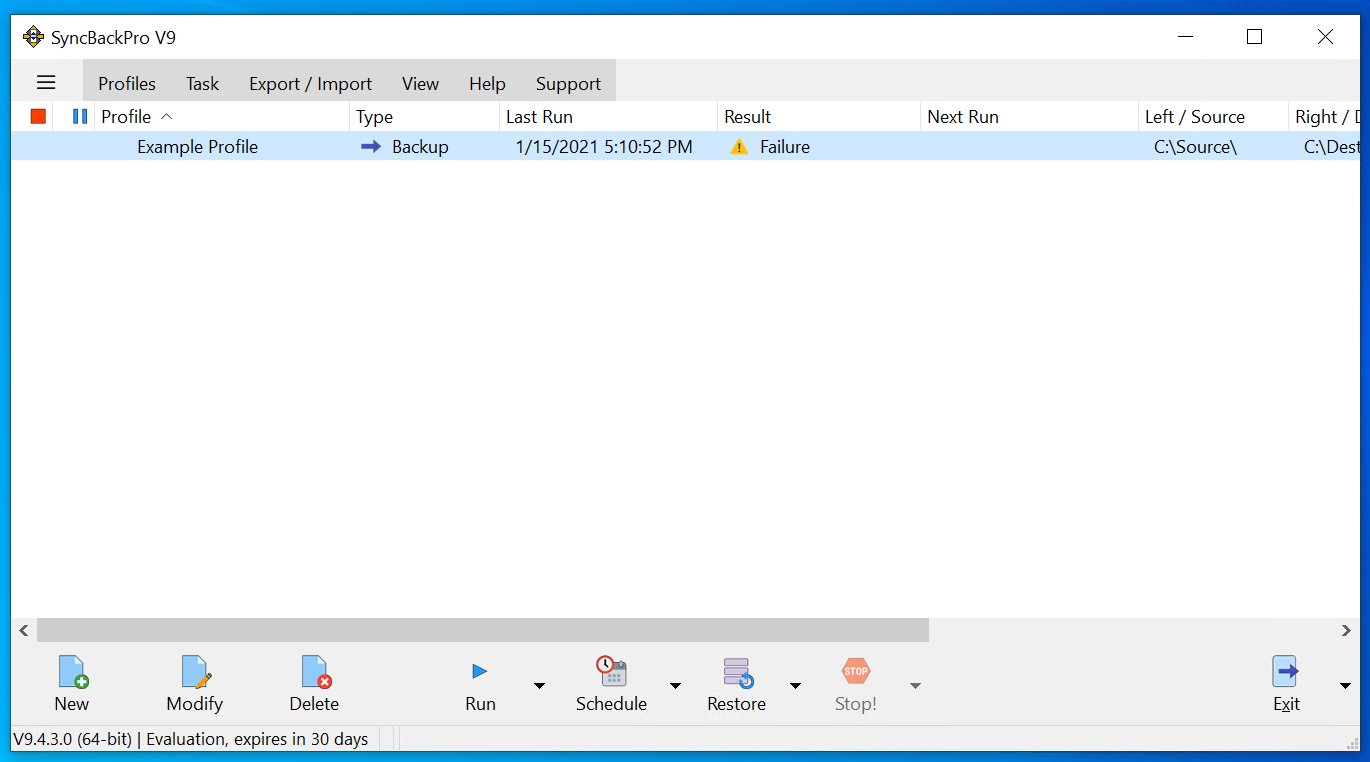This screenshot has width=1370, height=762.
Task: Sort by the Next Run column header
Action: [x=1029, y=117]
